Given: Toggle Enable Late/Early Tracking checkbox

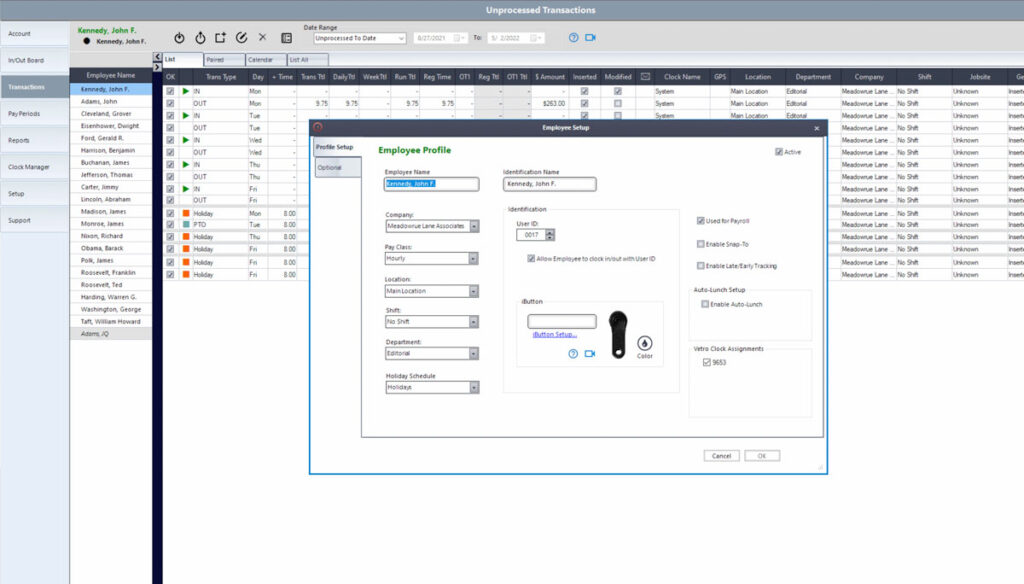Looking at the screenshot, I should (700, 265).
